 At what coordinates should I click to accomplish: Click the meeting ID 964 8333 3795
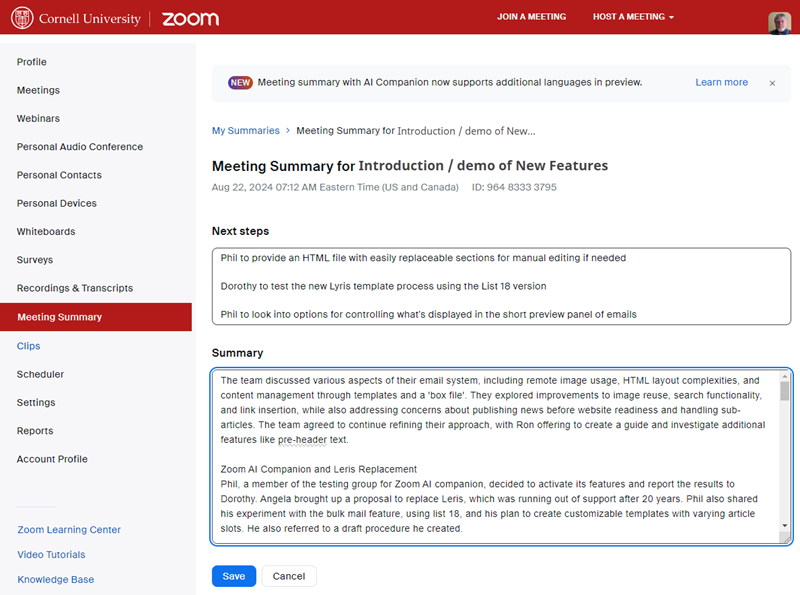[514, 187]
